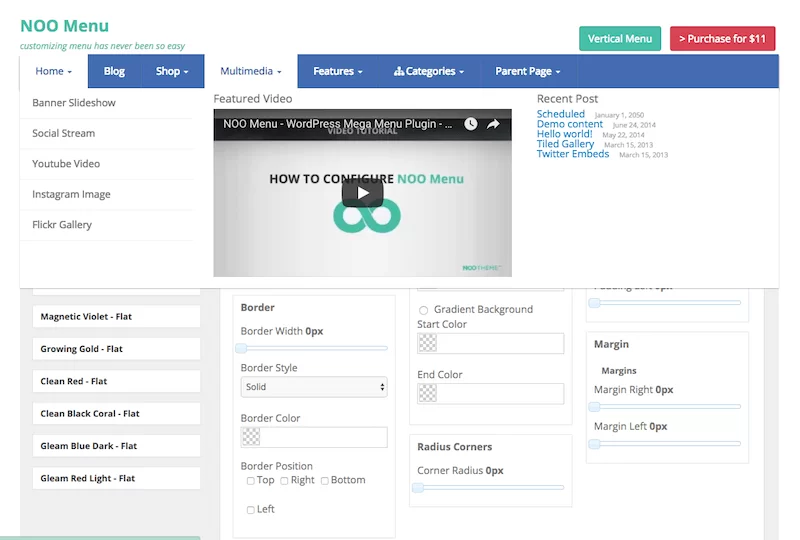Click the Categories sitemap icon
Viewport: 800px width, 540px height.
point(399,72)
